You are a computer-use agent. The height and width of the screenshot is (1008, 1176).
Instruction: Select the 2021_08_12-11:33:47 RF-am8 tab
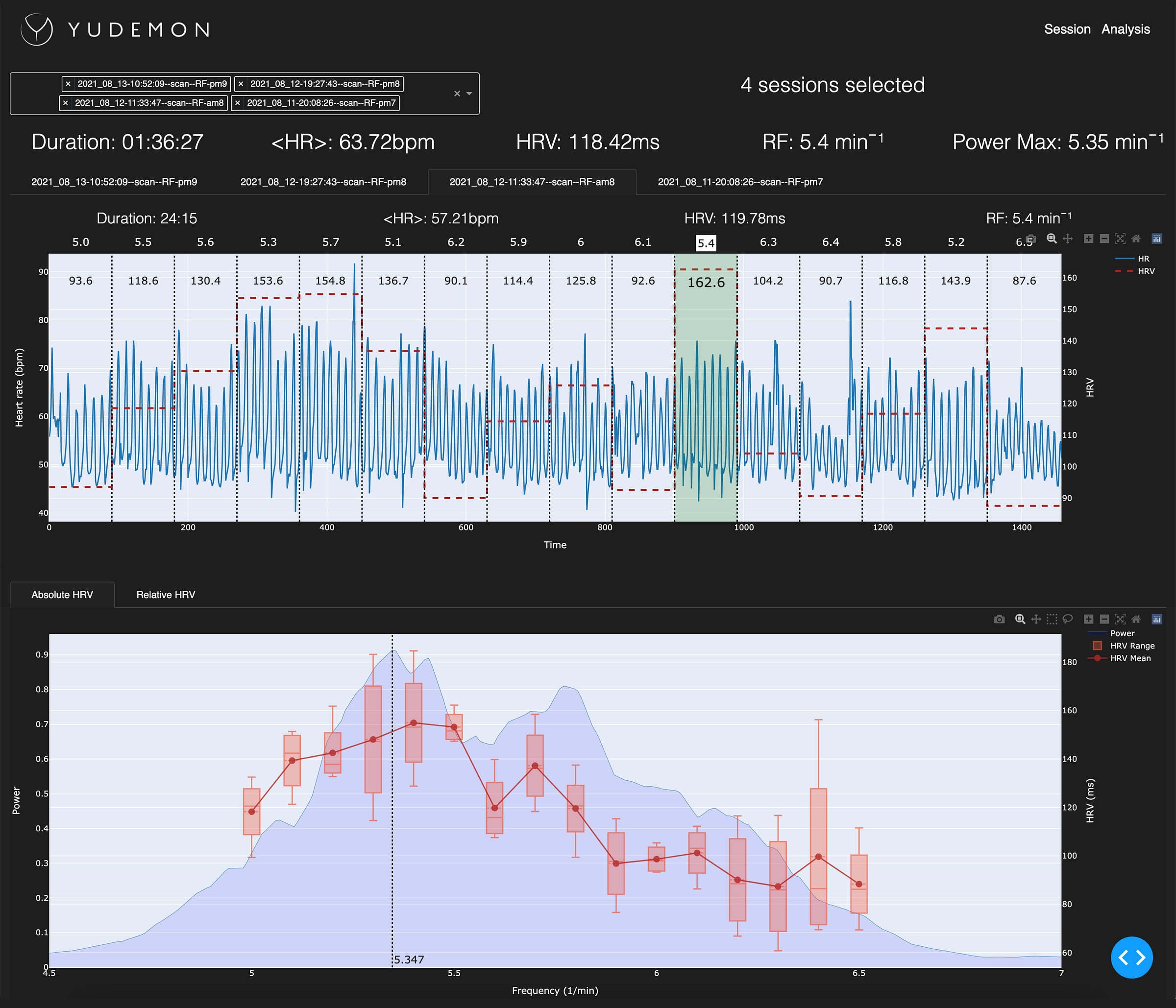tap(532, 182)
